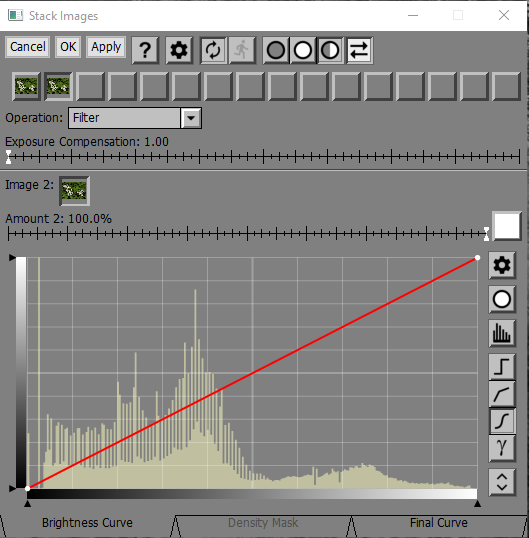Click the white color swatch beside Amount
This screenshot has width=529, height=538.
(x=507, y=226)
